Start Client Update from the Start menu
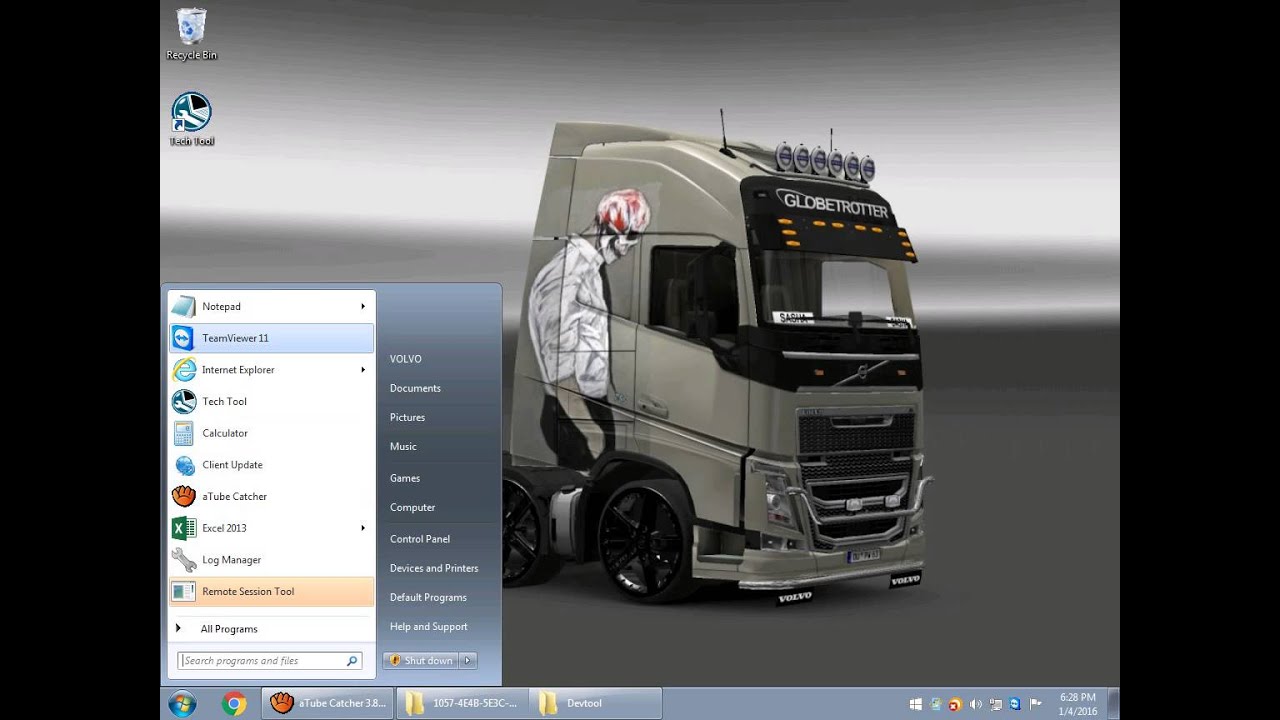The width and height of the screenshot is (1280, 720). click(271, 465)
